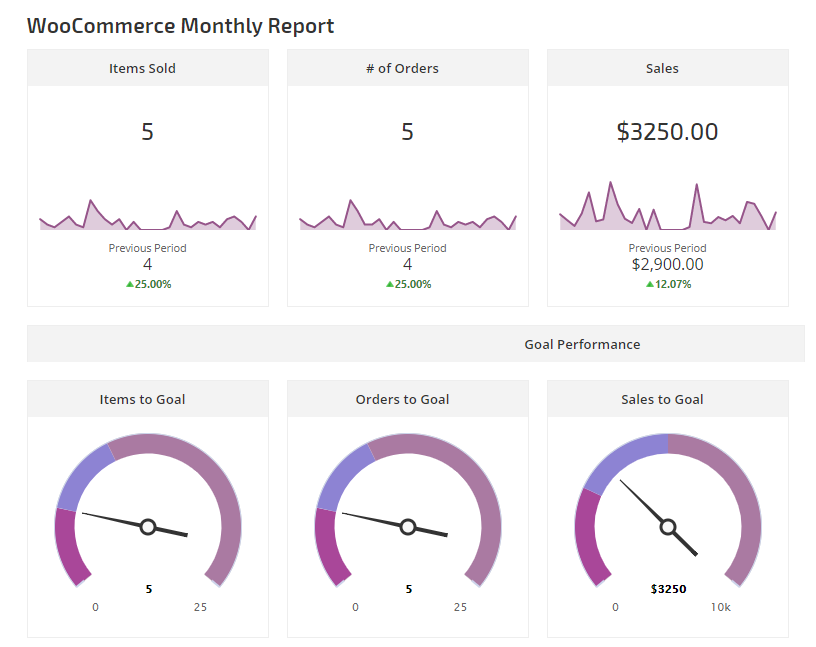The image size is (816, 647).
Task: Click the green up arrow under Items Sold
Action: click(130, 284)
